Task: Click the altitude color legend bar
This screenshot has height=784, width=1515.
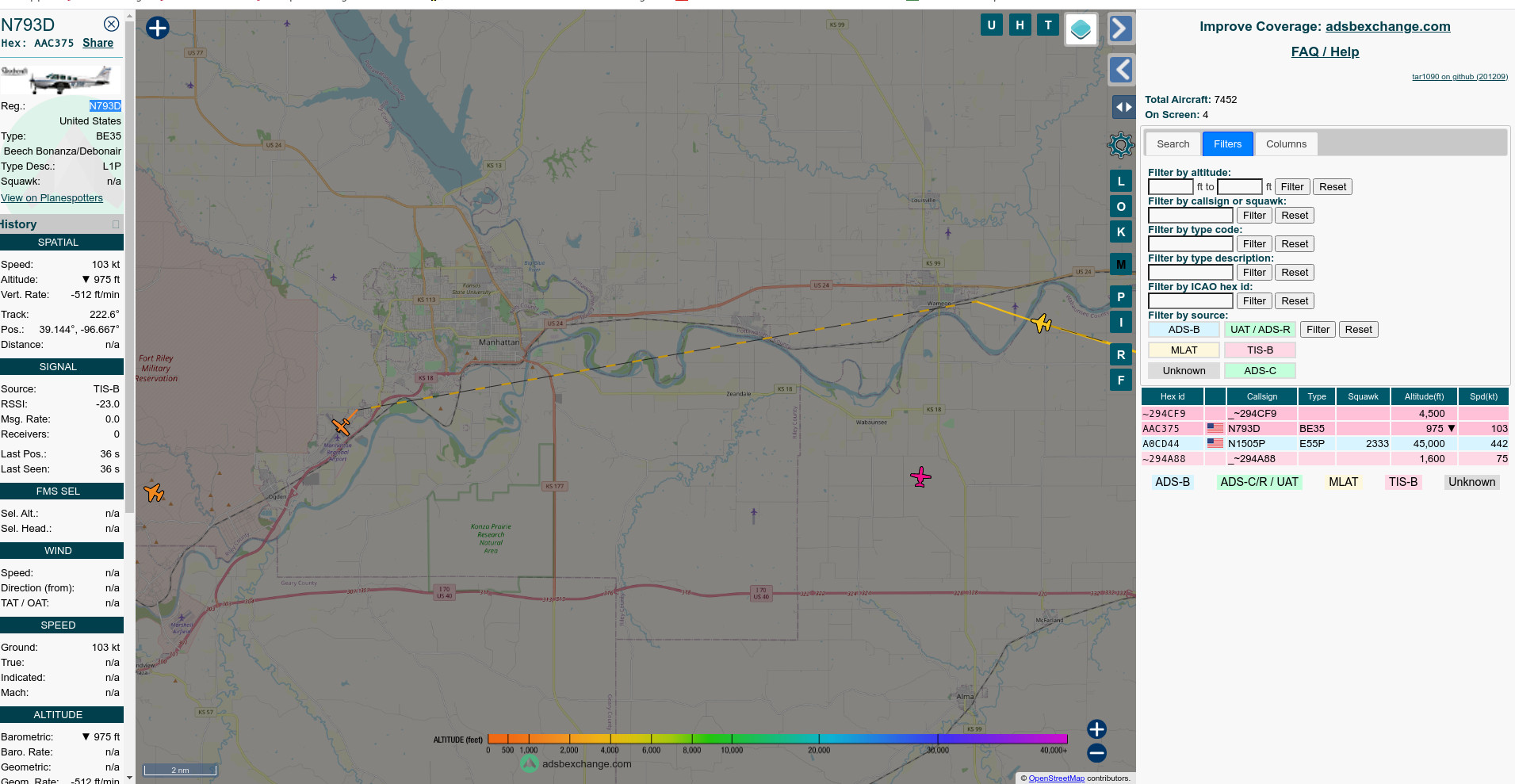Action: [777, 739]
